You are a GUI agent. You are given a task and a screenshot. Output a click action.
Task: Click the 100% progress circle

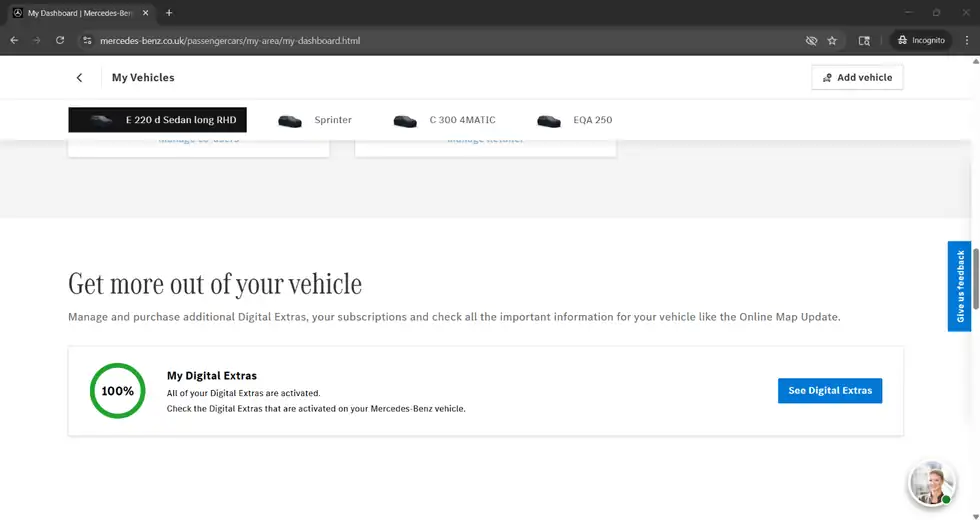118,391
